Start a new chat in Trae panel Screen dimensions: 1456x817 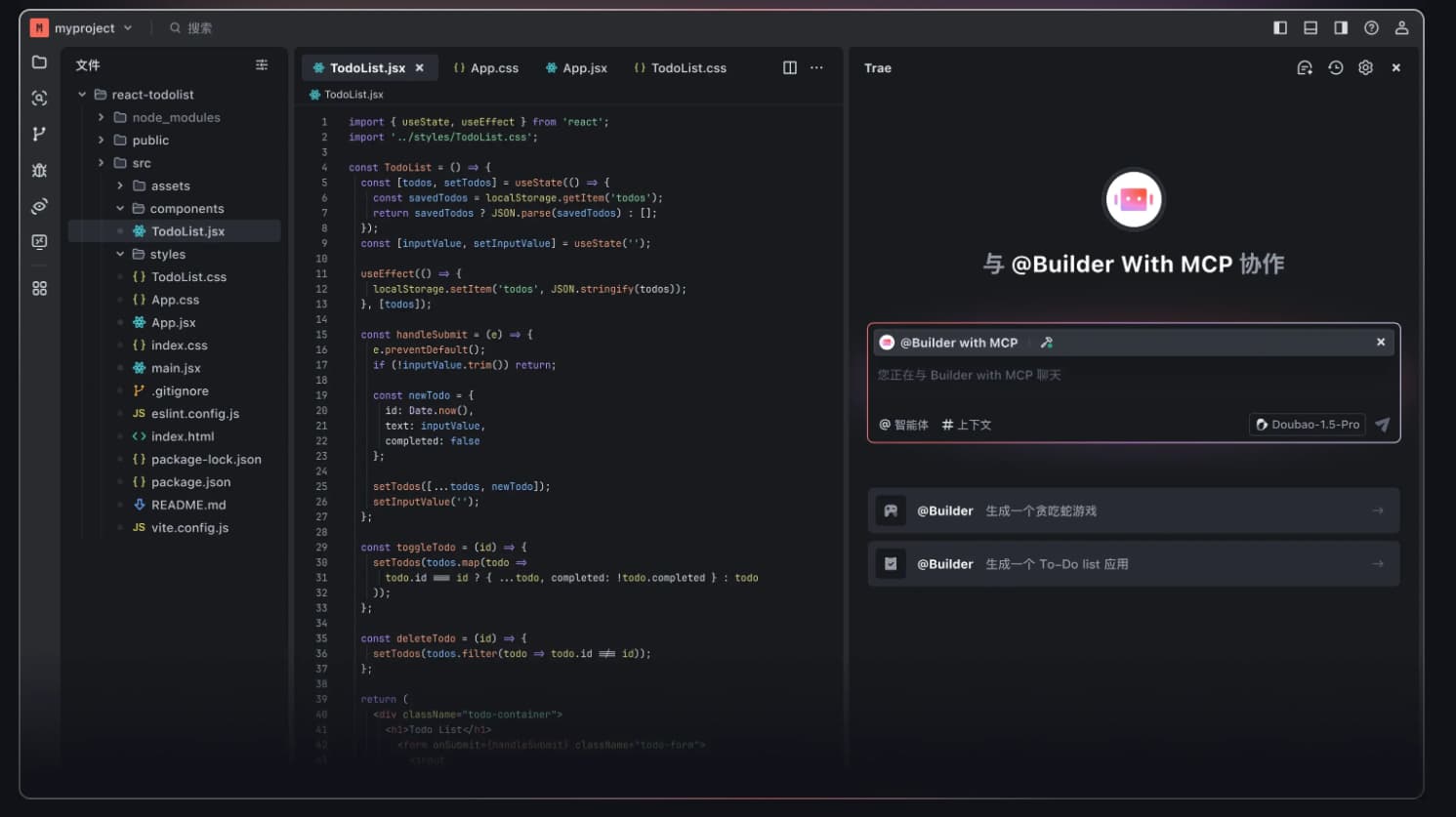click(1305, 67)
